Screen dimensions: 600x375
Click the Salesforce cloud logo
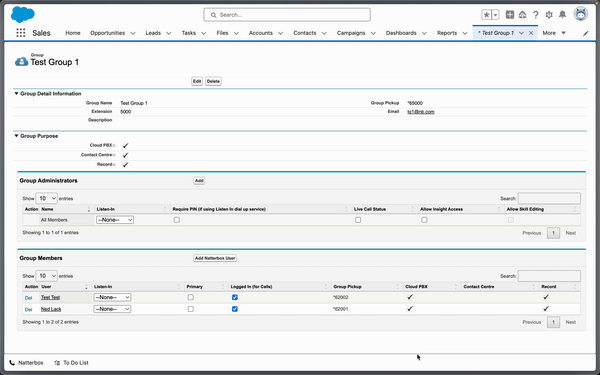click(x=23, y=15)
